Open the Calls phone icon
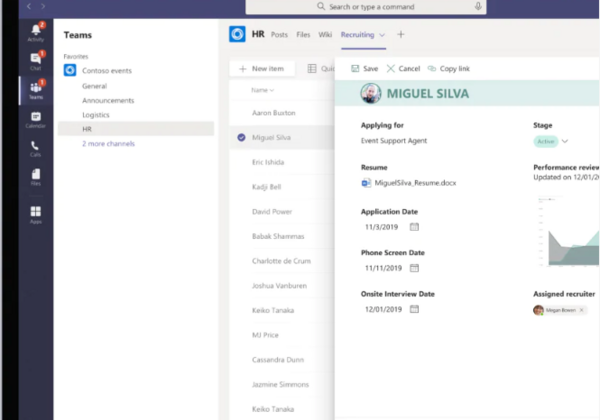Screen dimensions: 600x420 click(35, 145)
